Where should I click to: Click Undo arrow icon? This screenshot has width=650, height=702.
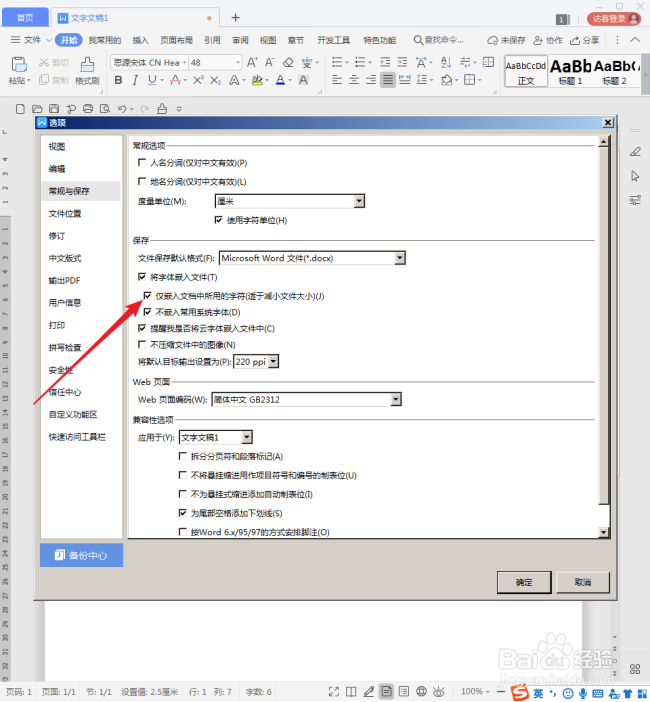pyautogui.click(x=122, y=109)
